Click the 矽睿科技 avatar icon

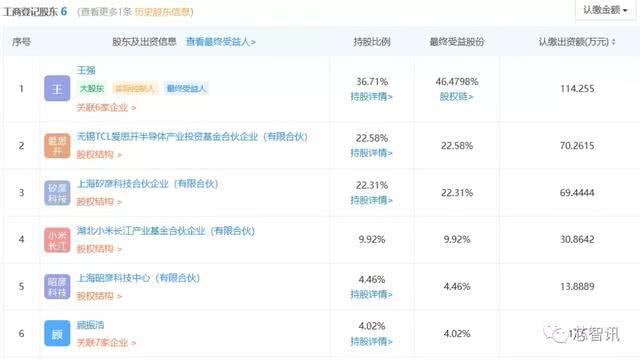57,193
